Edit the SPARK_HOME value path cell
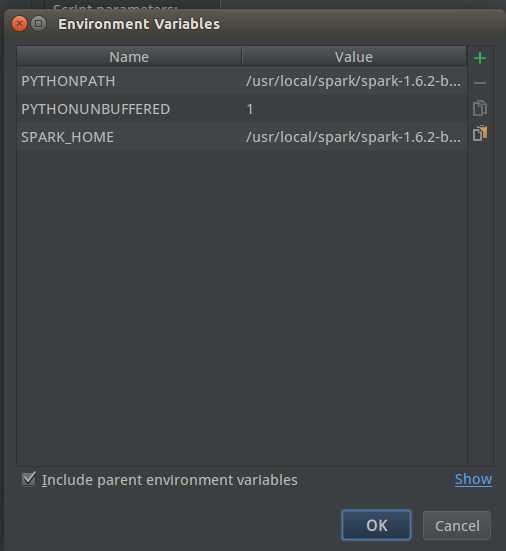 click(x=354, y=137)
